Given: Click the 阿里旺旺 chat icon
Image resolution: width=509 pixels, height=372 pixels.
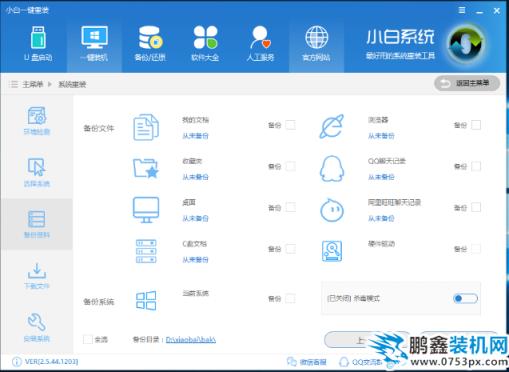Looking at the screenshot, I should [x=332, y=210].
